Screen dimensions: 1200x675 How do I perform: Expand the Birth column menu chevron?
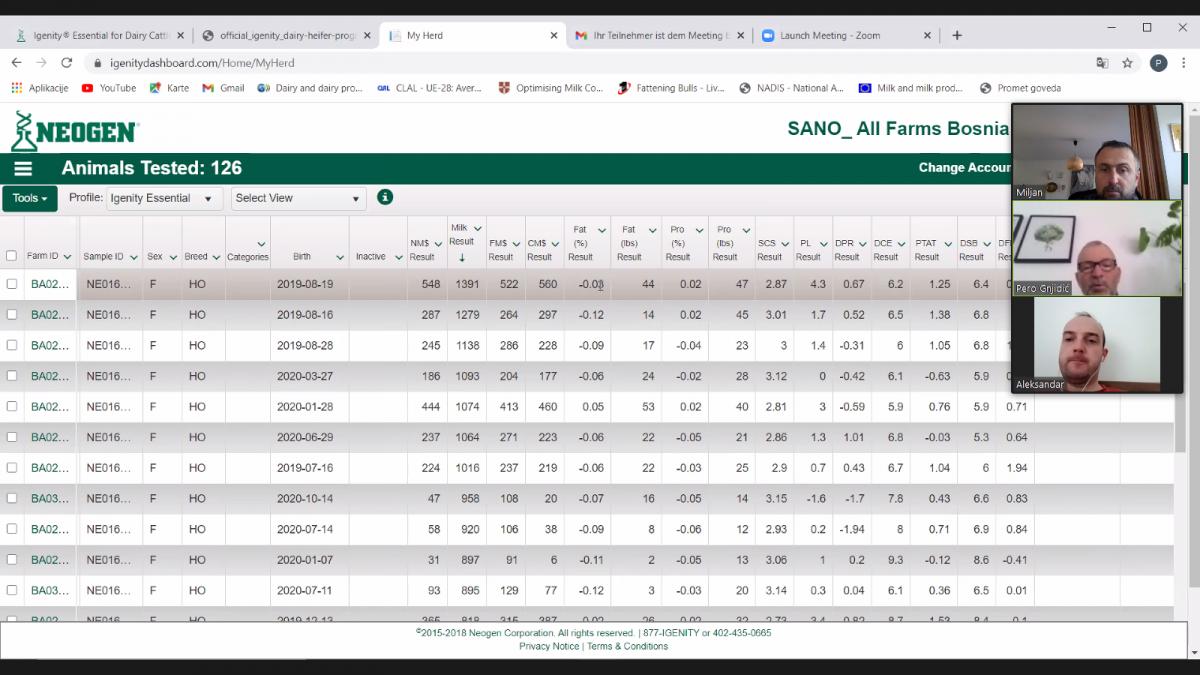click(341, 257)
